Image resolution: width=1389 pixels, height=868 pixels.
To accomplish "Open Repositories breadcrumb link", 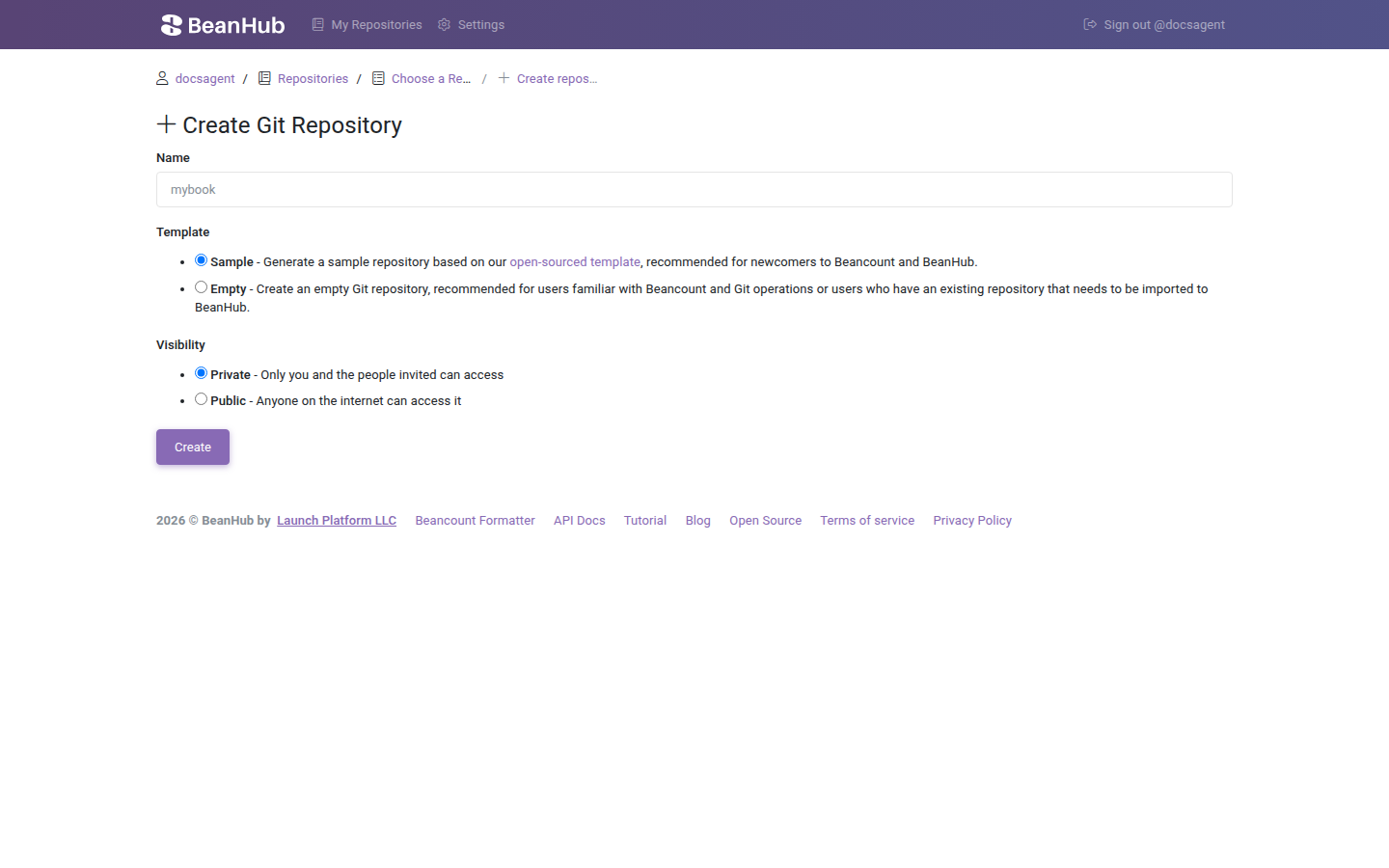I will coord(313,79).
